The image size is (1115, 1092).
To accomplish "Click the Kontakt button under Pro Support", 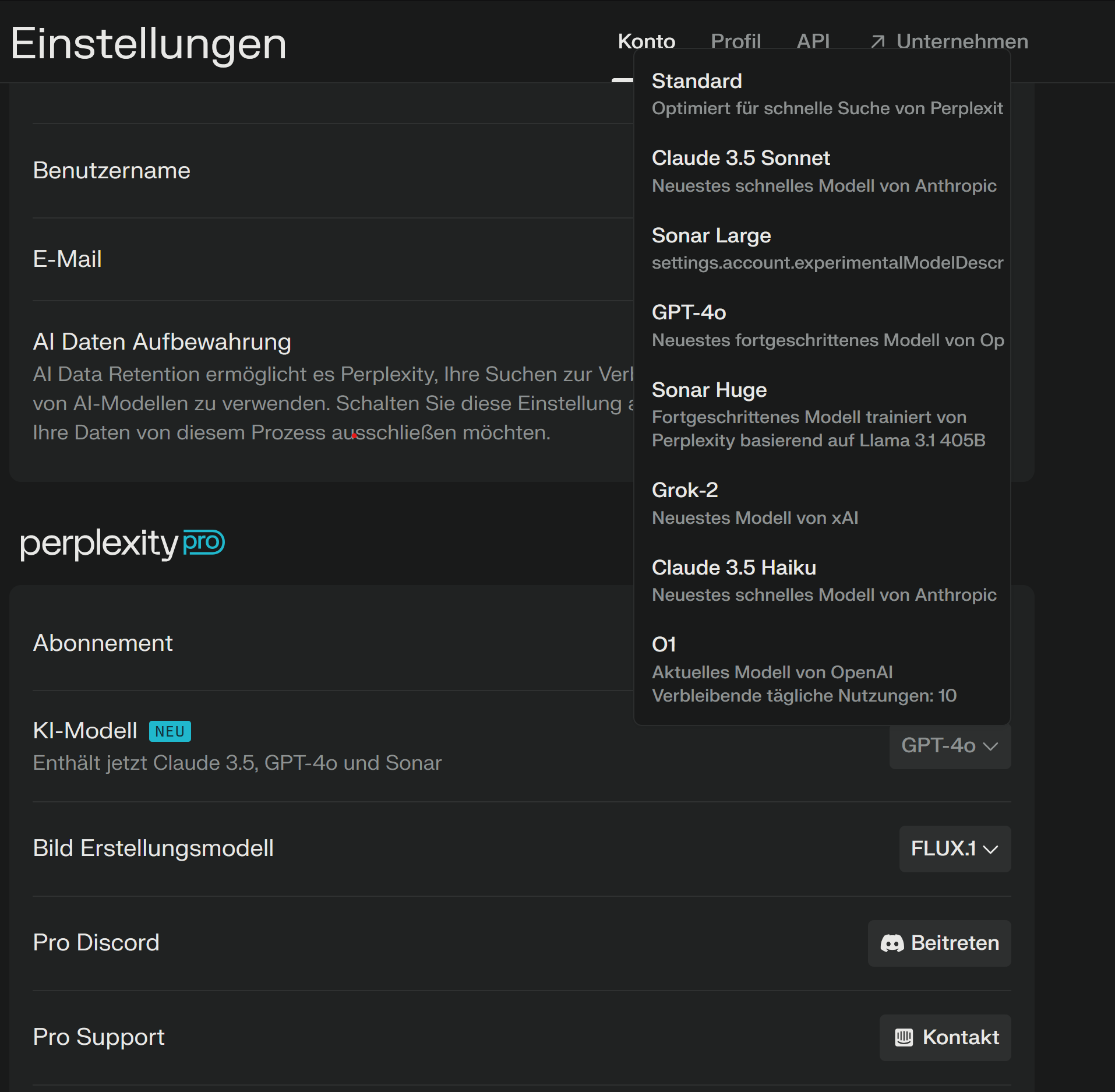I will click(x=944, y=1037).
